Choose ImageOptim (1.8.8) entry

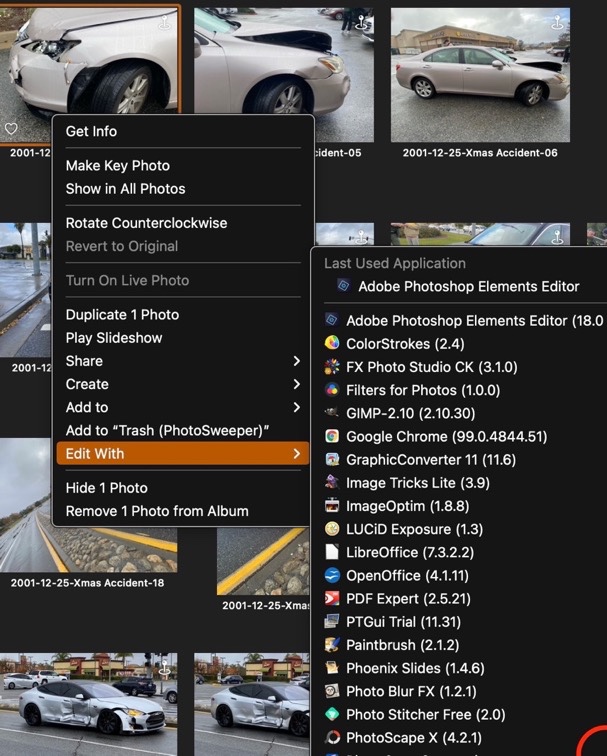(460, 505)
